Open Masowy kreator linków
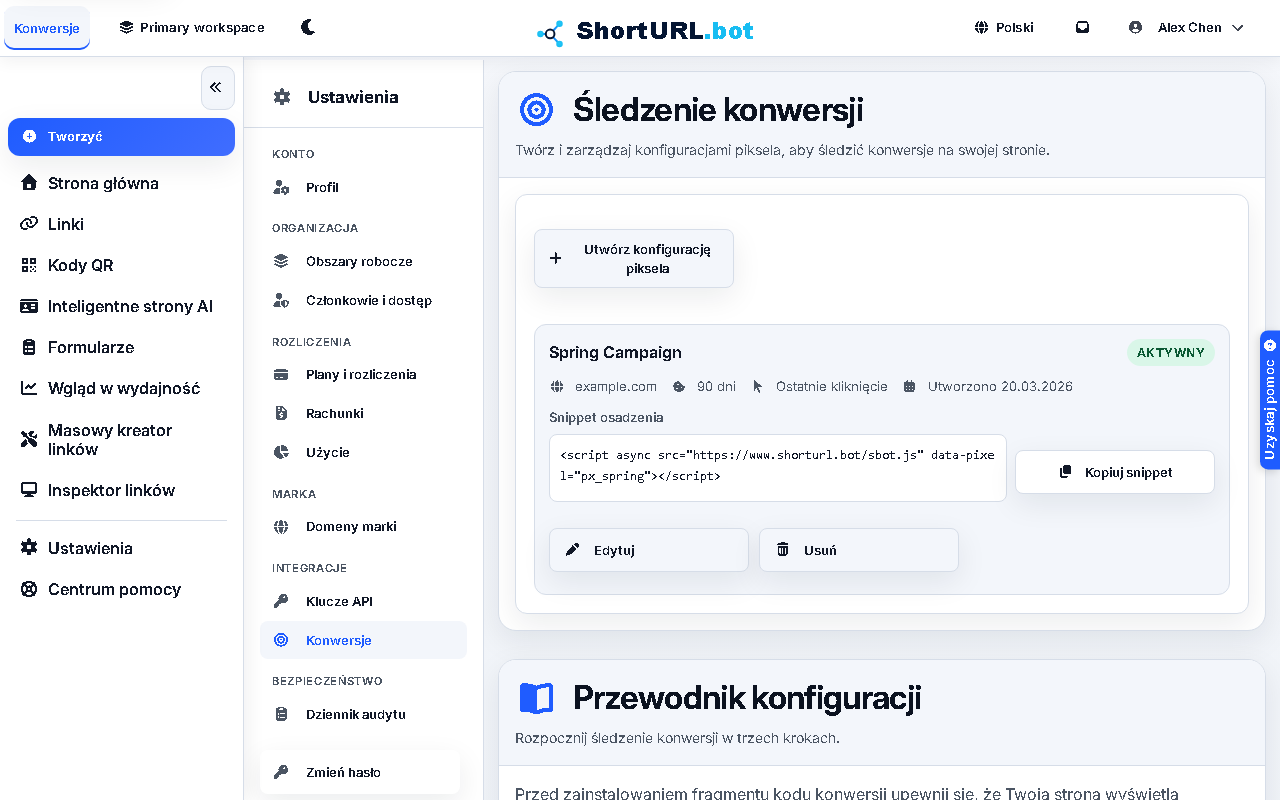This screenshot has height=800, width=1280. pos(121,439)
